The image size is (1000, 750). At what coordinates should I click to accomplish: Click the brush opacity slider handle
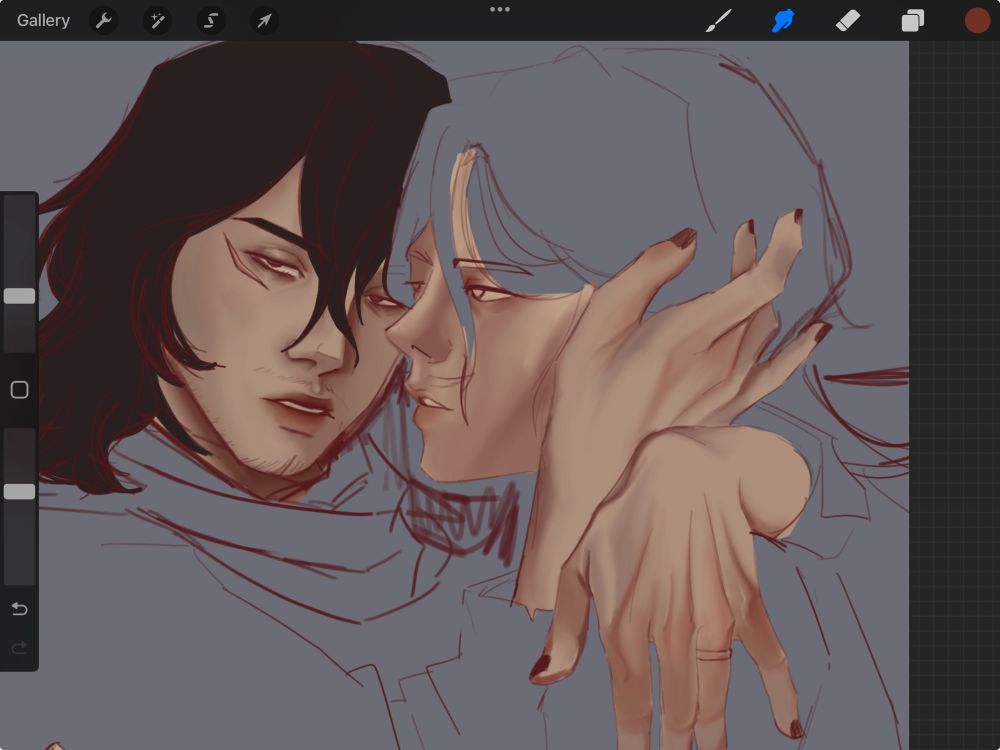[19, 491]
